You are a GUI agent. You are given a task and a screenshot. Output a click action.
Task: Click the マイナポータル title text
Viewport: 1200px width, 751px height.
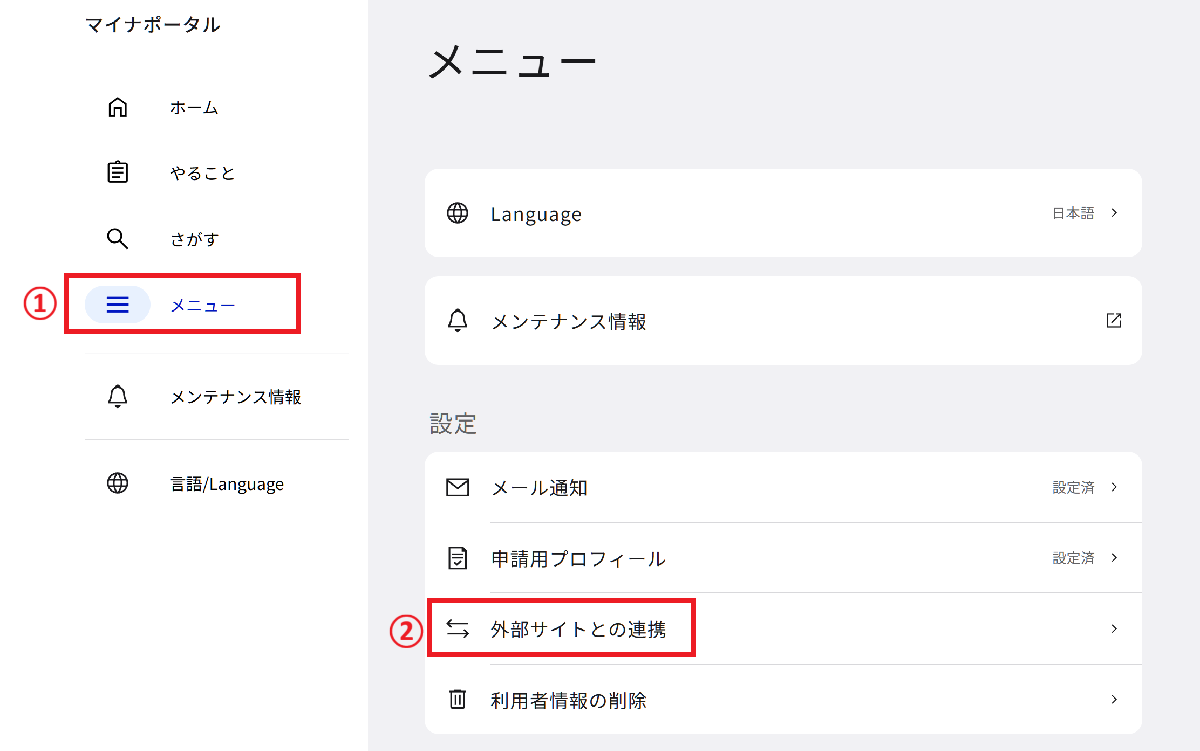[x=153, y=25]
